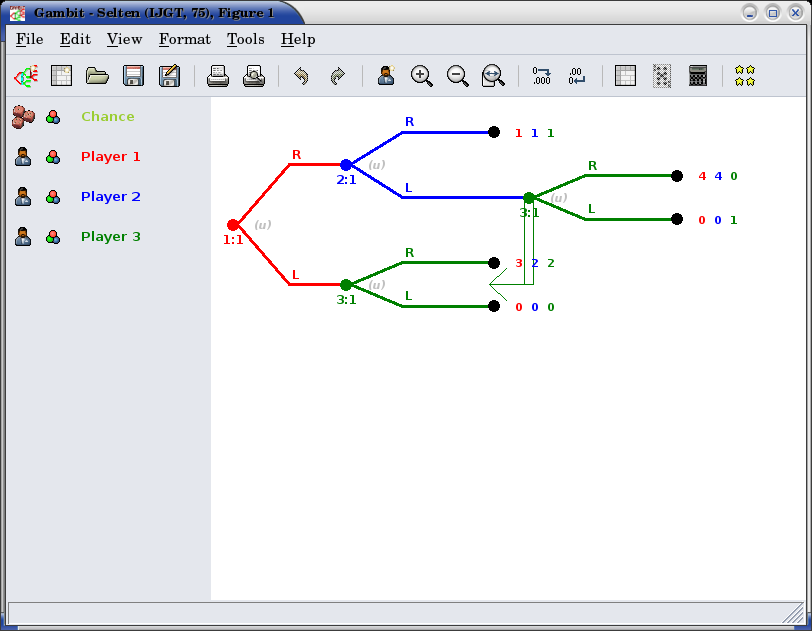812x631 pixels.
Task: Increase displayed decimal places
Action: [542, 76]
